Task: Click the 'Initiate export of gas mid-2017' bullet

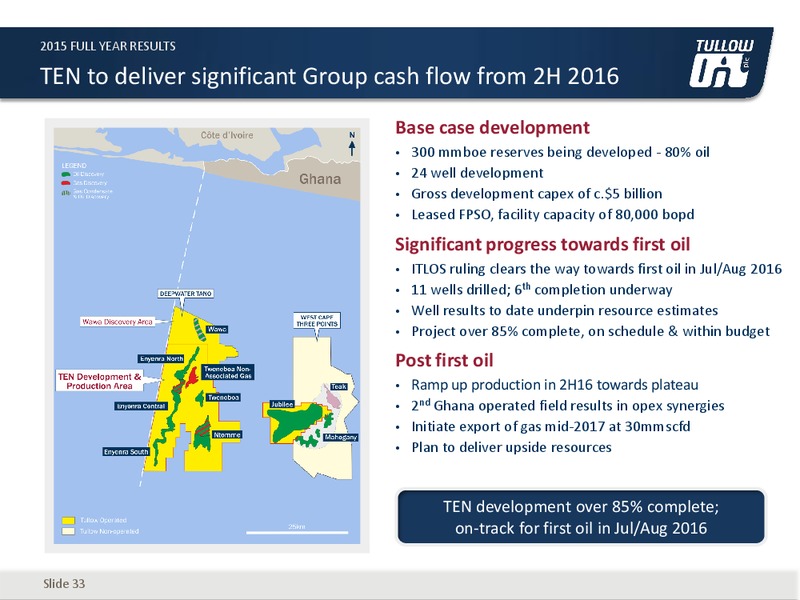Action: [551, 427]
